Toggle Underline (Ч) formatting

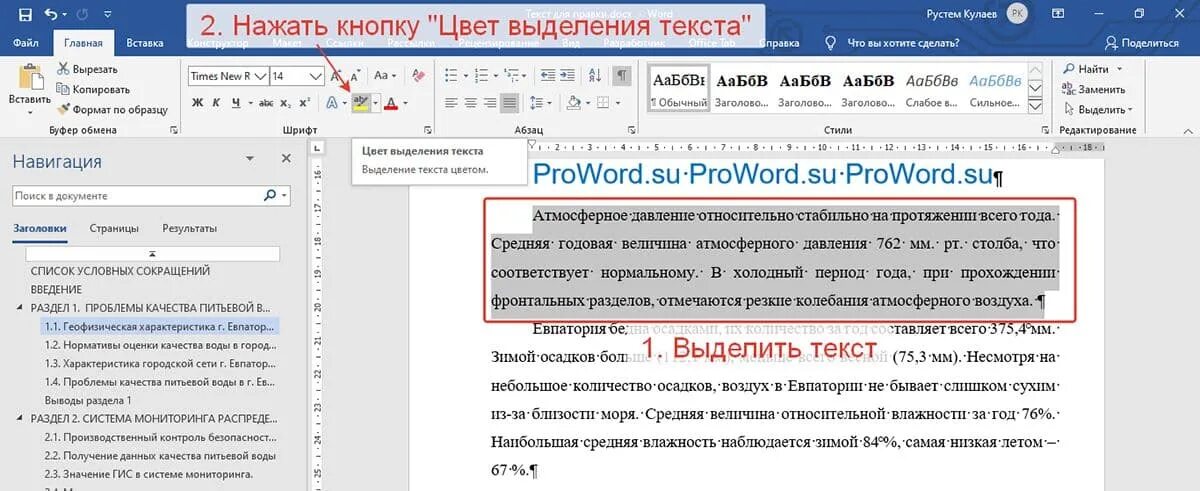tap(237, 102)
